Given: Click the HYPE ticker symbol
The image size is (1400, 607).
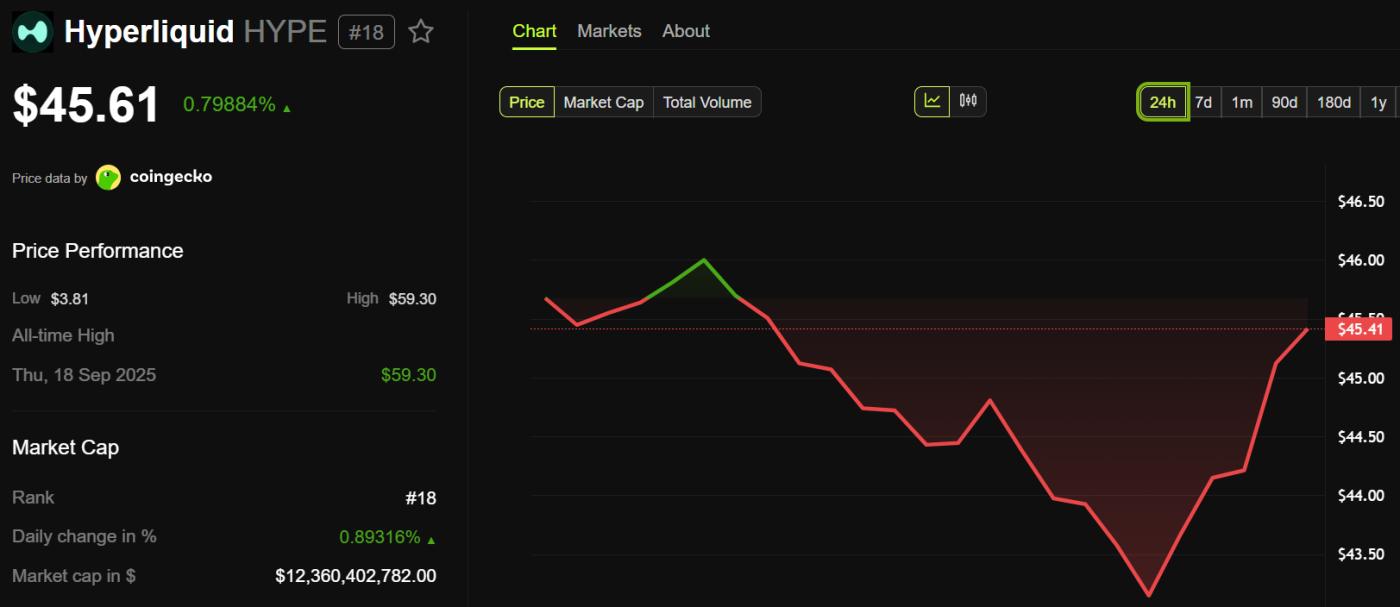Looking at the screenshot, I should click(285, 32).
